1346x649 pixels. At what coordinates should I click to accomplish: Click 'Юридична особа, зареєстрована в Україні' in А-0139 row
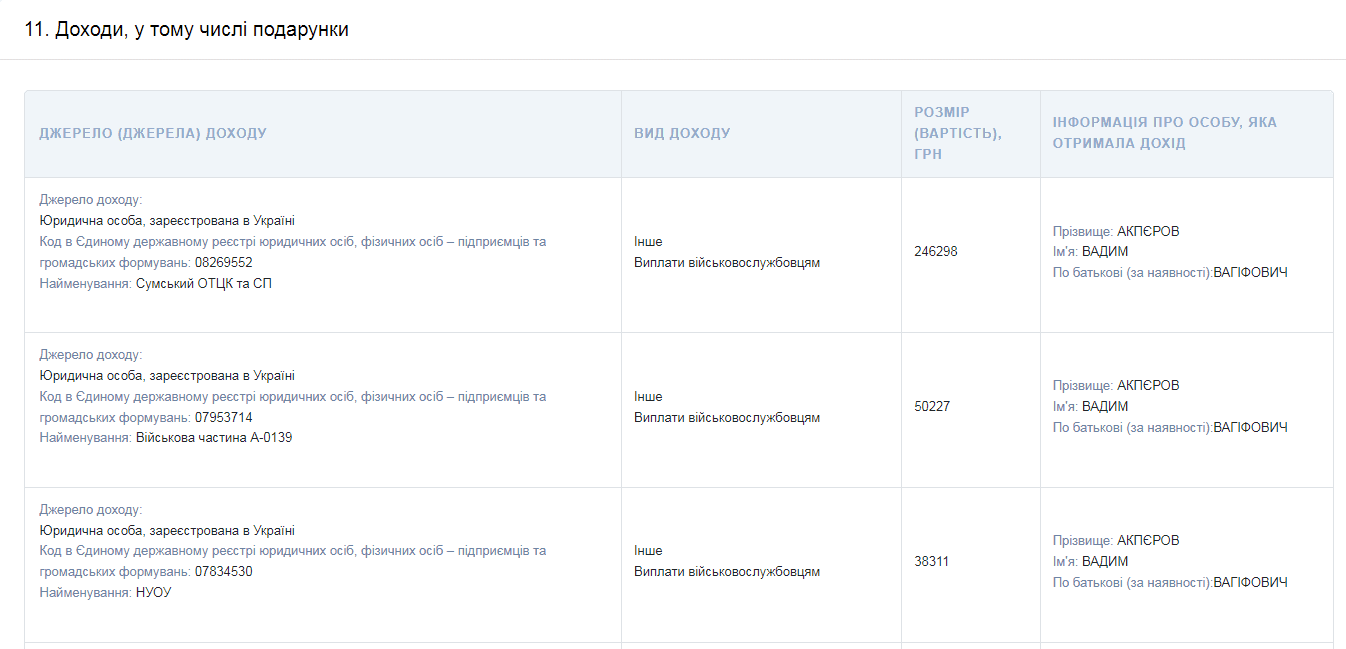pos(167,376)
